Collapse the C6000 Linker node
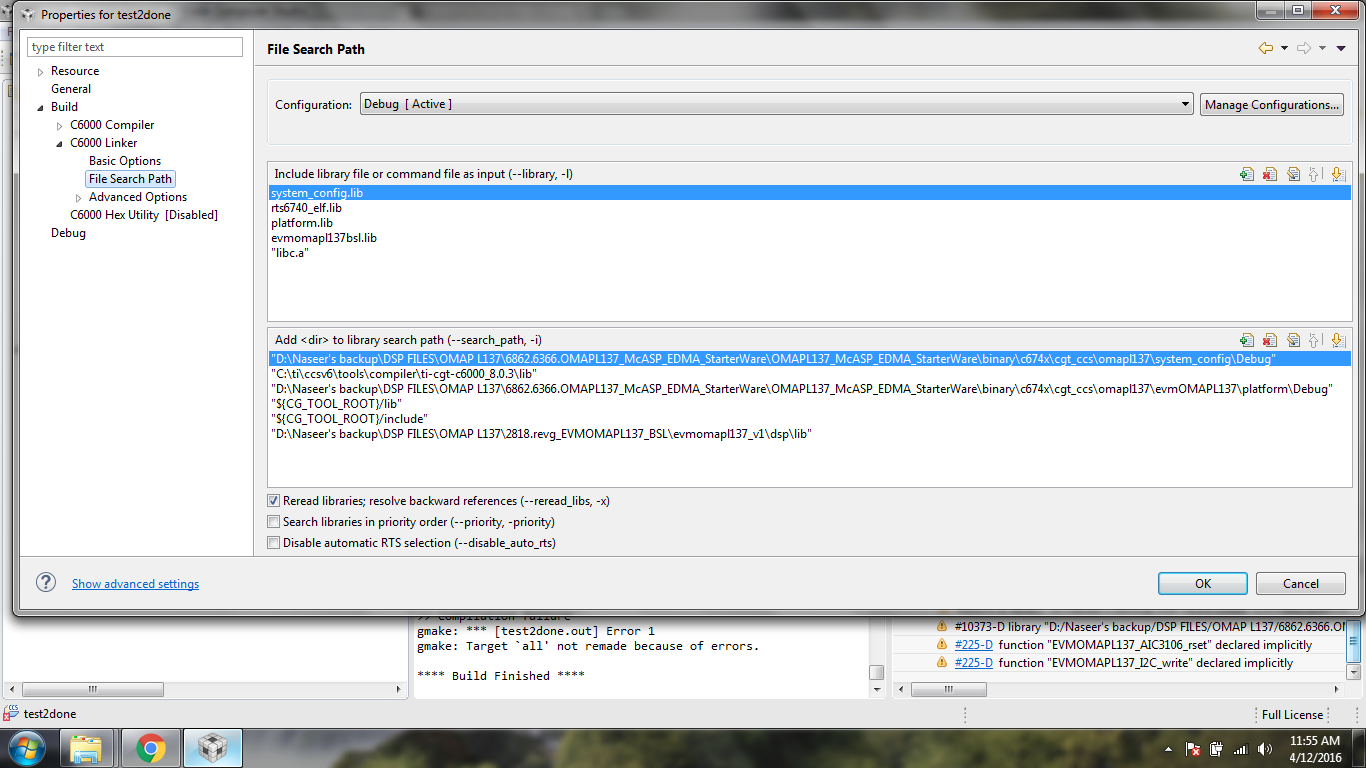 coord(60,143)
